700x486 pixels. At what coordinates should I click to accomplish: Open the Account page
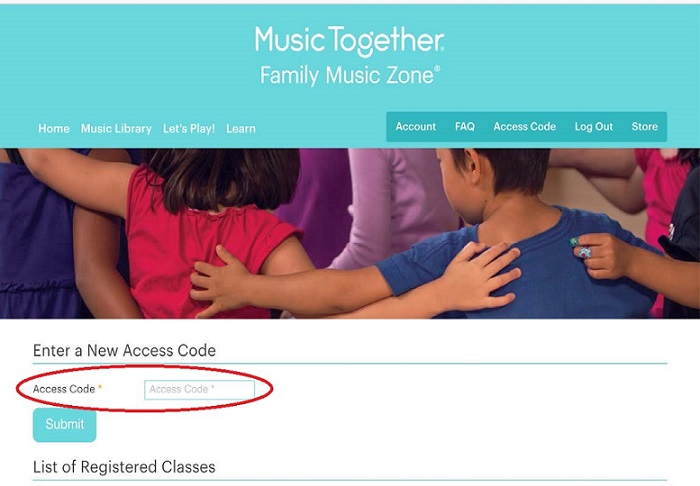click(415, 127)
